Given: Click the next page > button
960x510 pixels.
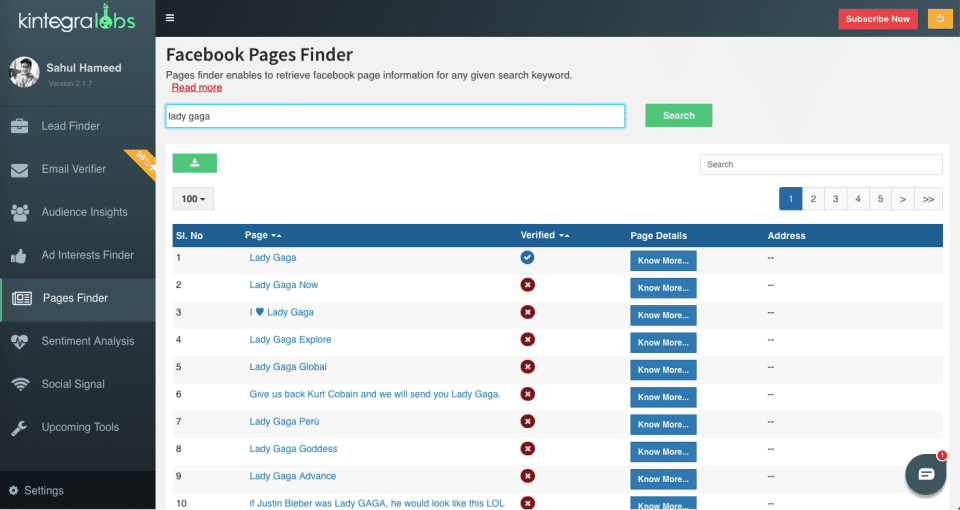Looking at the screenshot, I should pyautogui.click(x=902, y=199).
